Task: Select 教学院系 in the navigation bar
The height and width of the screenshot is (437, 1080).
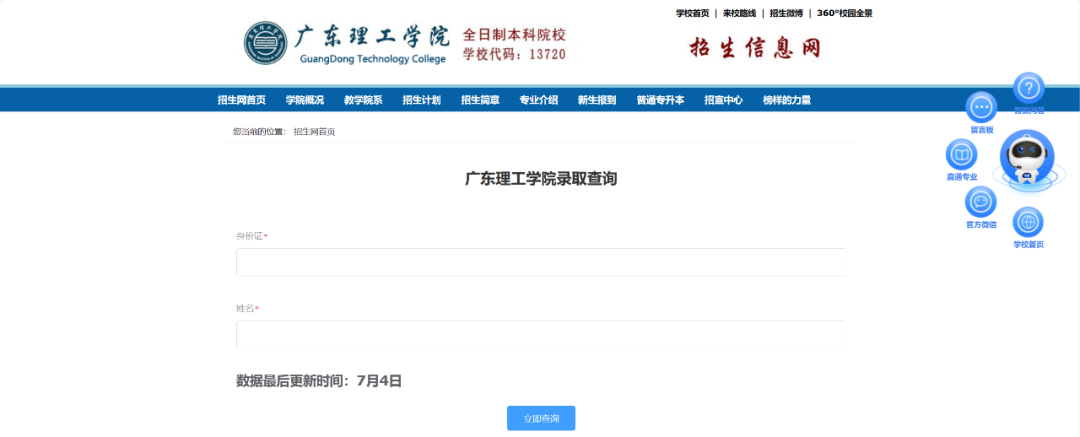Action: (363, 100)
